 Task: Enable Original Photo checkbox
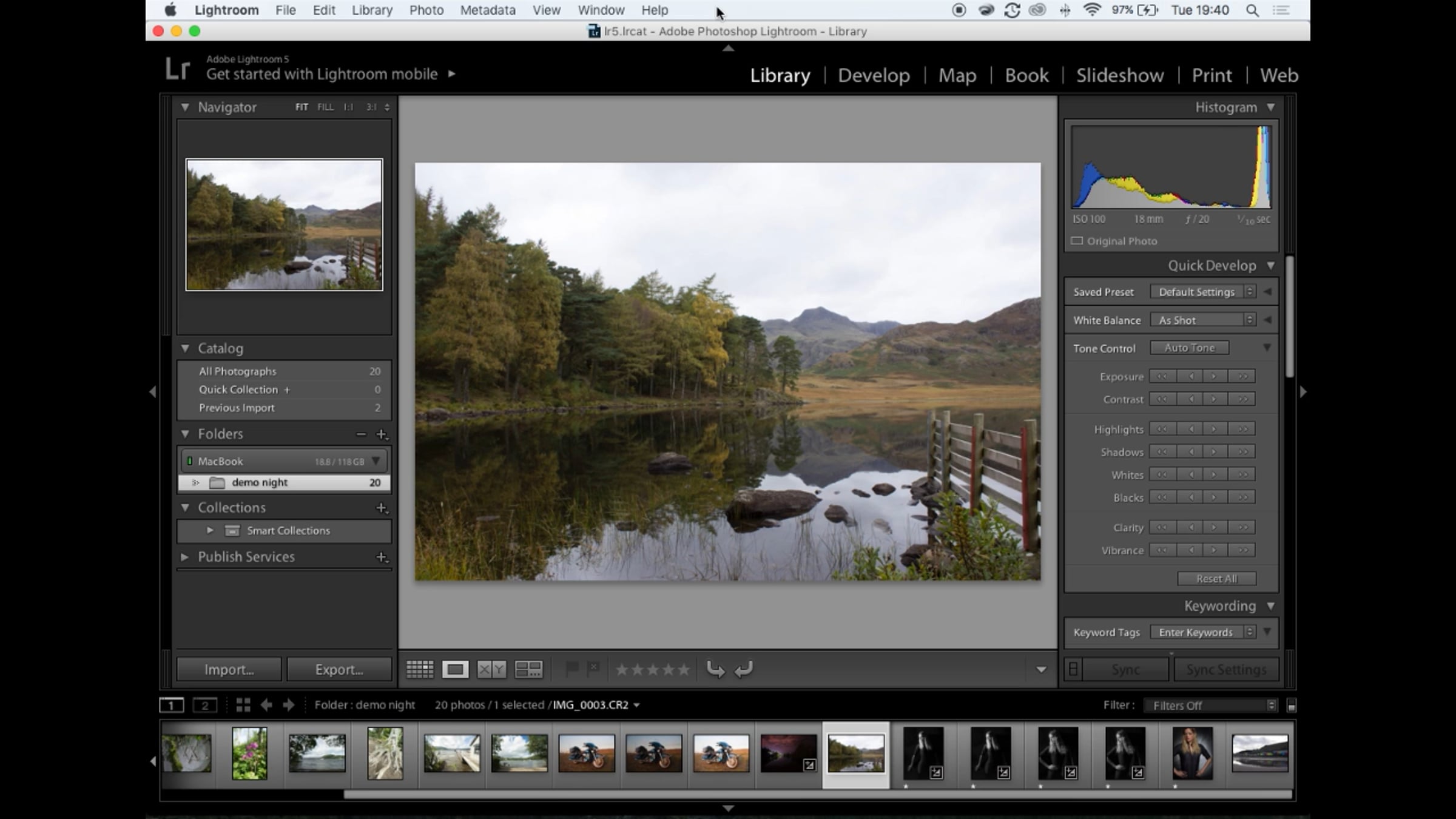click(x=1077, y=241)
